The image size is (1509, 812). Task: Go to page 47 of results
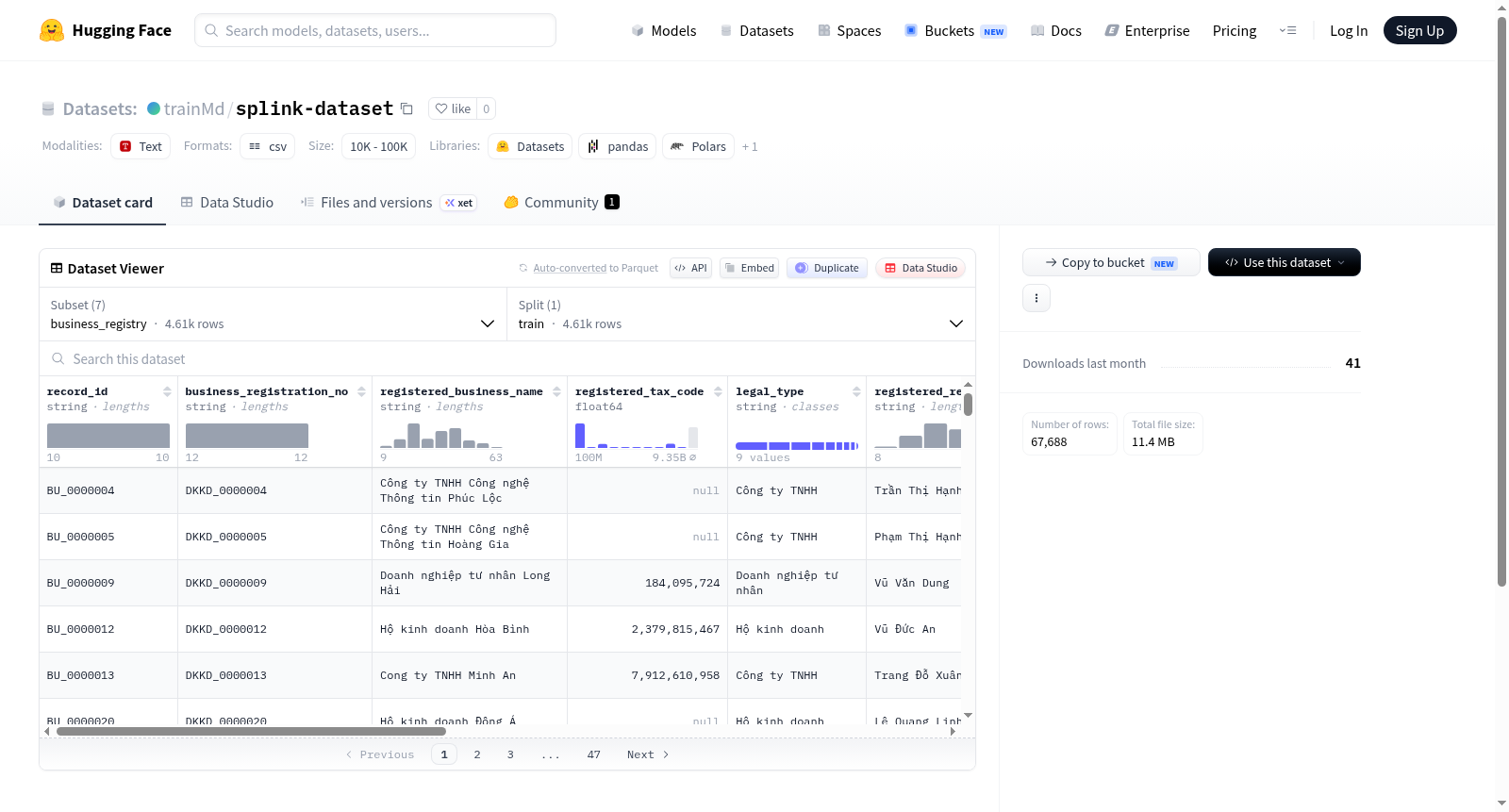pyautogui.click(x=593, y=754)
